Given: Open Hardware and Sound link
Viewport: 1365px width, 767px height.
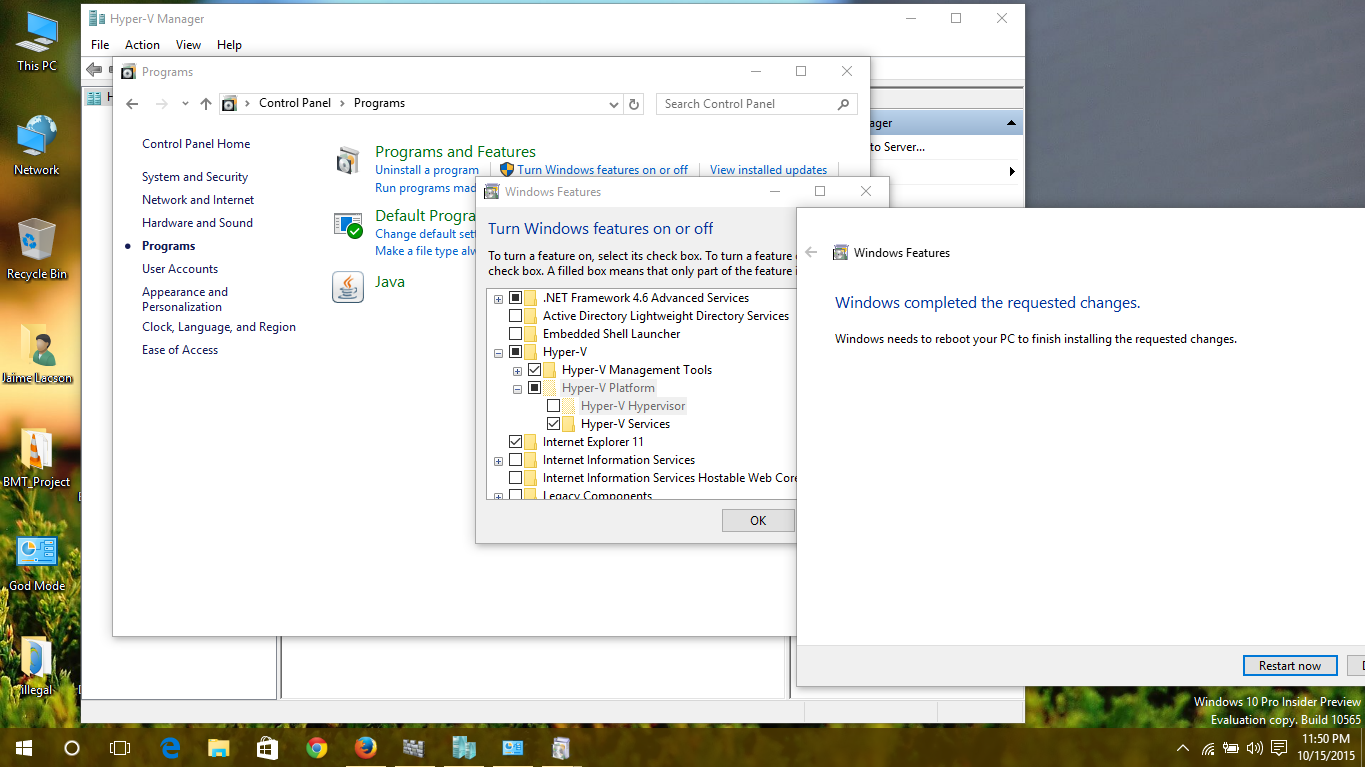Looking at the screenshot, I should (x=197, y=223).
